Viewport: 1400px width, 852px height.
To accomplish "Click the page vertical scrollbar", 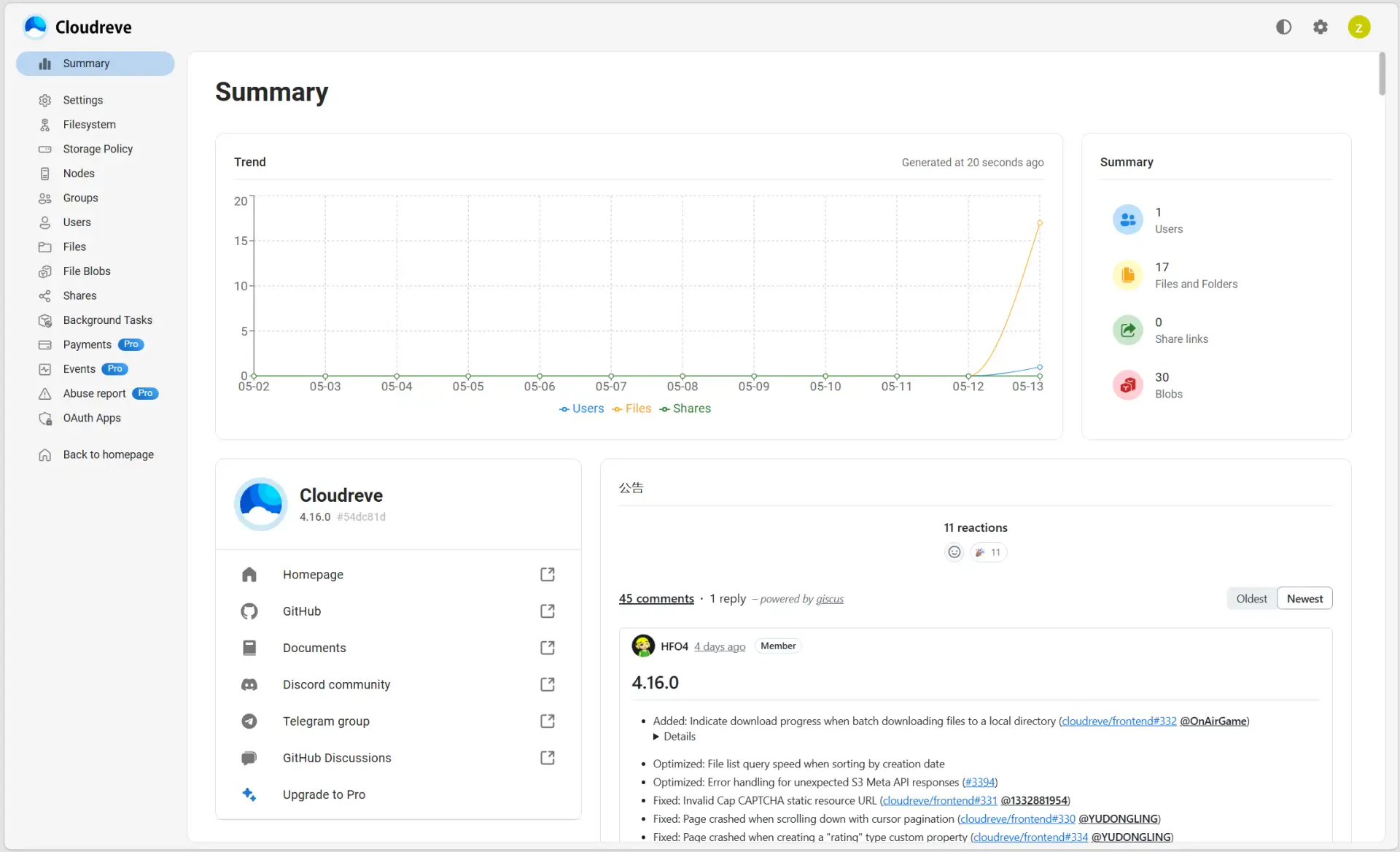I will (x=1382, y=73).
